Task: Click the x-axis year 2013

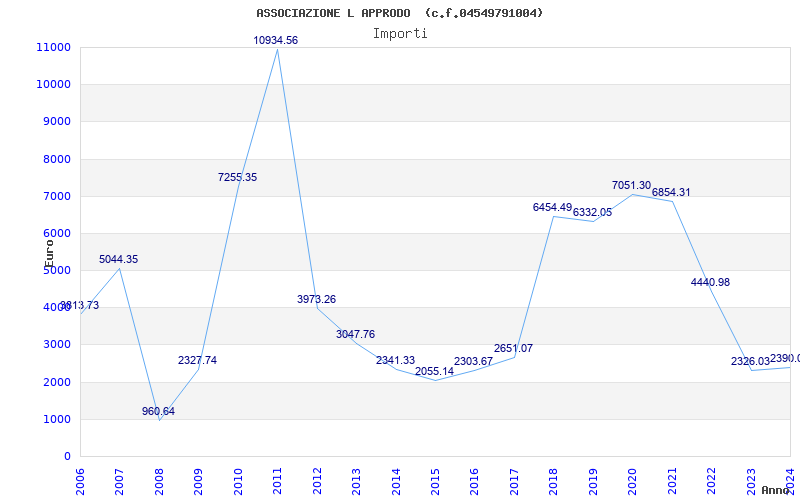Action: click(356, 481)
